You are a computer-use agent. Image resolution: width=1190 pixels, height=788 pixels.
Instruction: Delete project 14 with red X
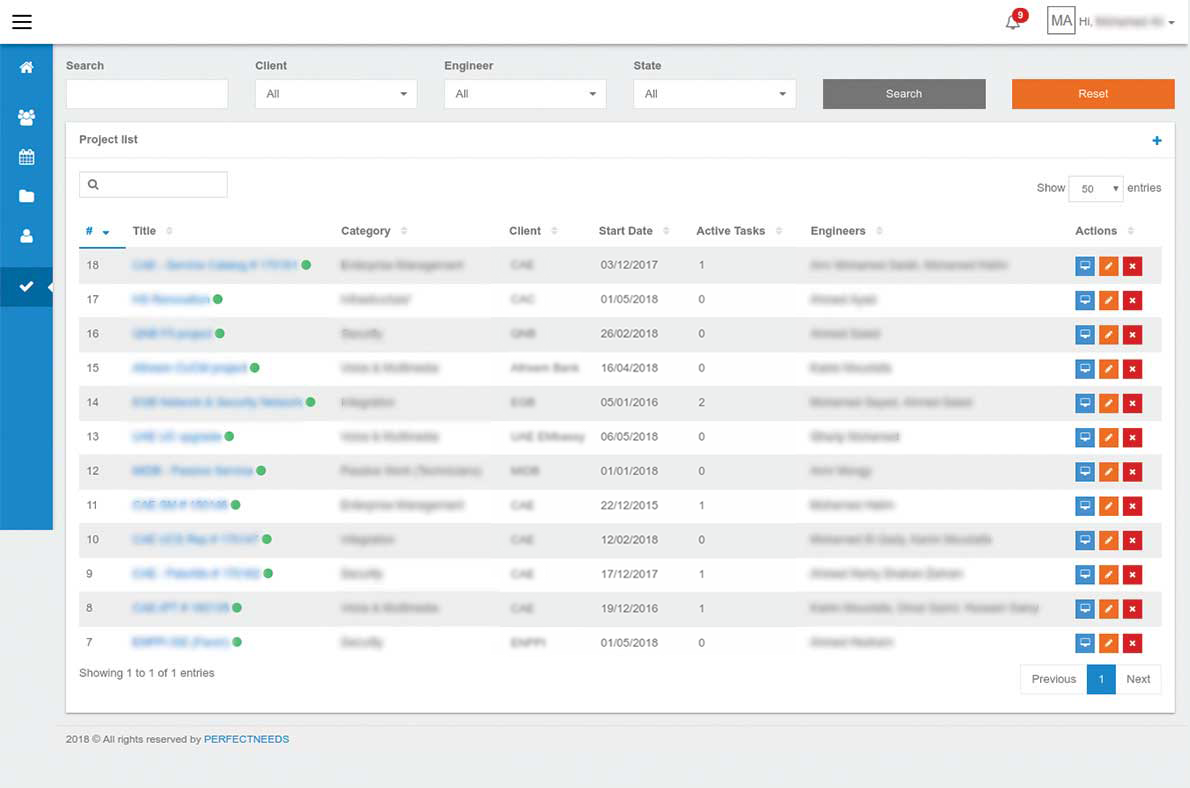pyautogui.click(x=1132, y=403)
